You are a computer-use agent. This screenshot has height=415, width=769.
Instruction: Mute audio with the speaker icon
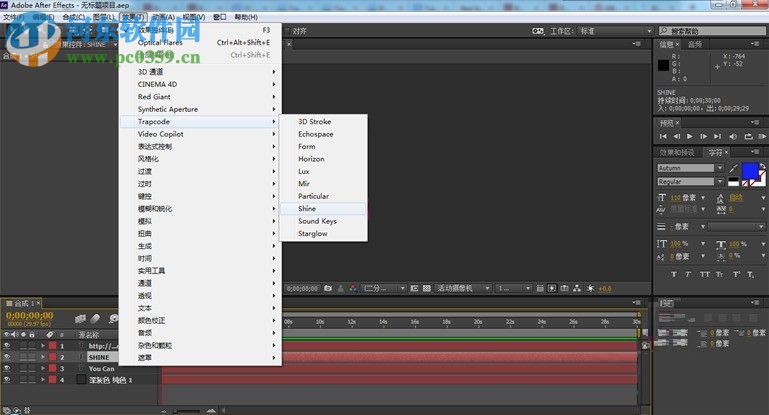[733, 136]
